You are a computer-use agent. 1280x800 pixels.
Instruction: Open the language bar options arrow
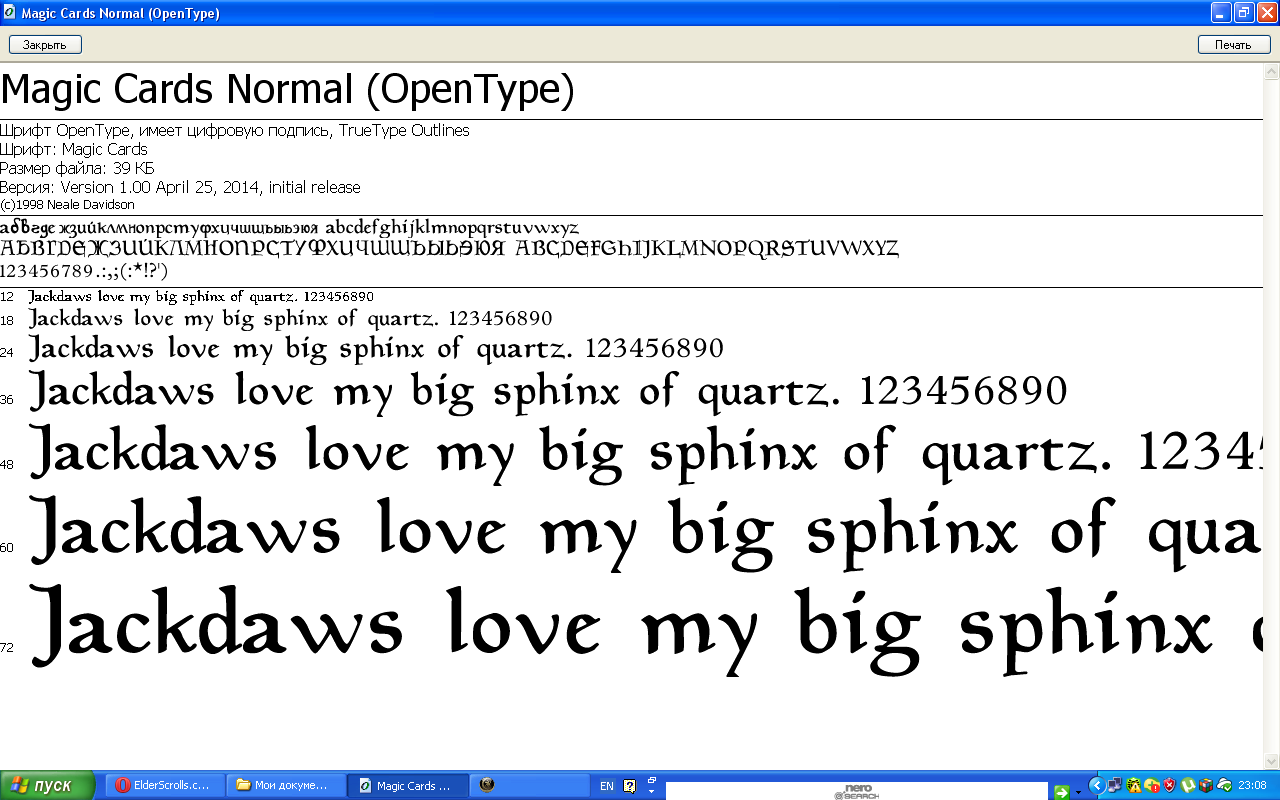(x=651, y=791)
